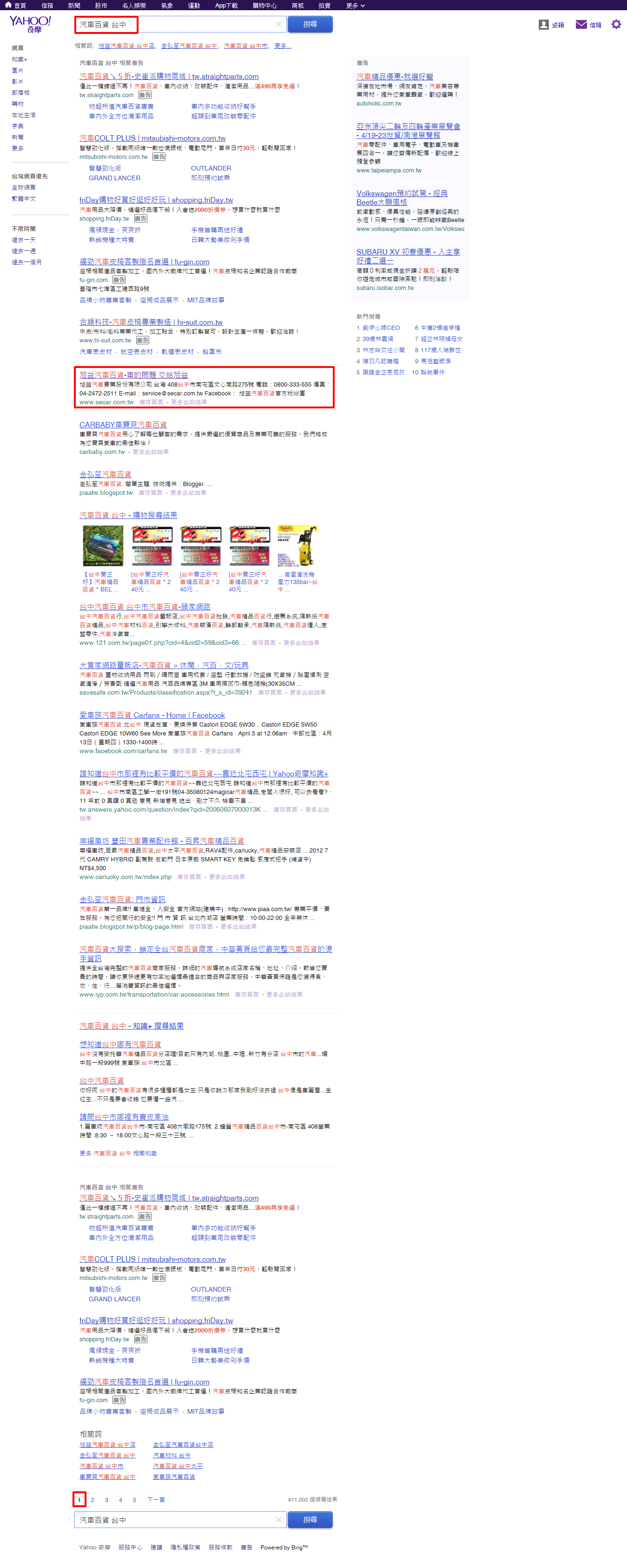Clear the header search box with the X

click(x=279, y=24)
